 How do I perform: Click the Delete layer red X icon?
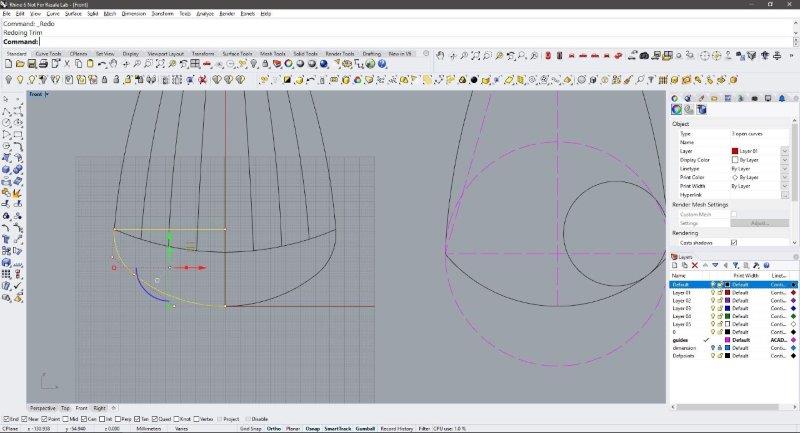696,265
